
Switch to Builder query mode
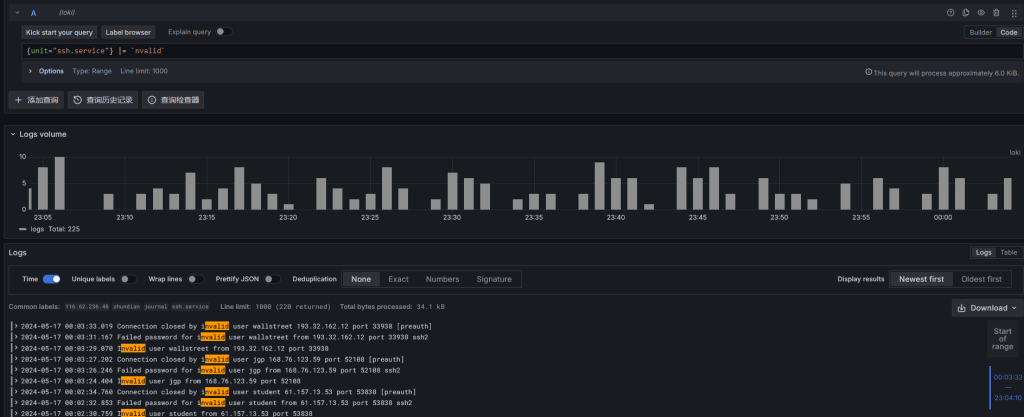pyautogui.click(x=980, y=32)
